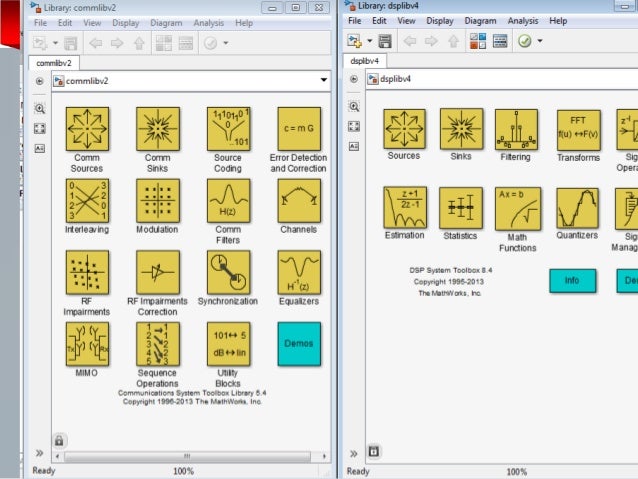Click Zoom tool in commlibv2 palette
This screenshot has height=479, width=638.
tap(39, 109)
